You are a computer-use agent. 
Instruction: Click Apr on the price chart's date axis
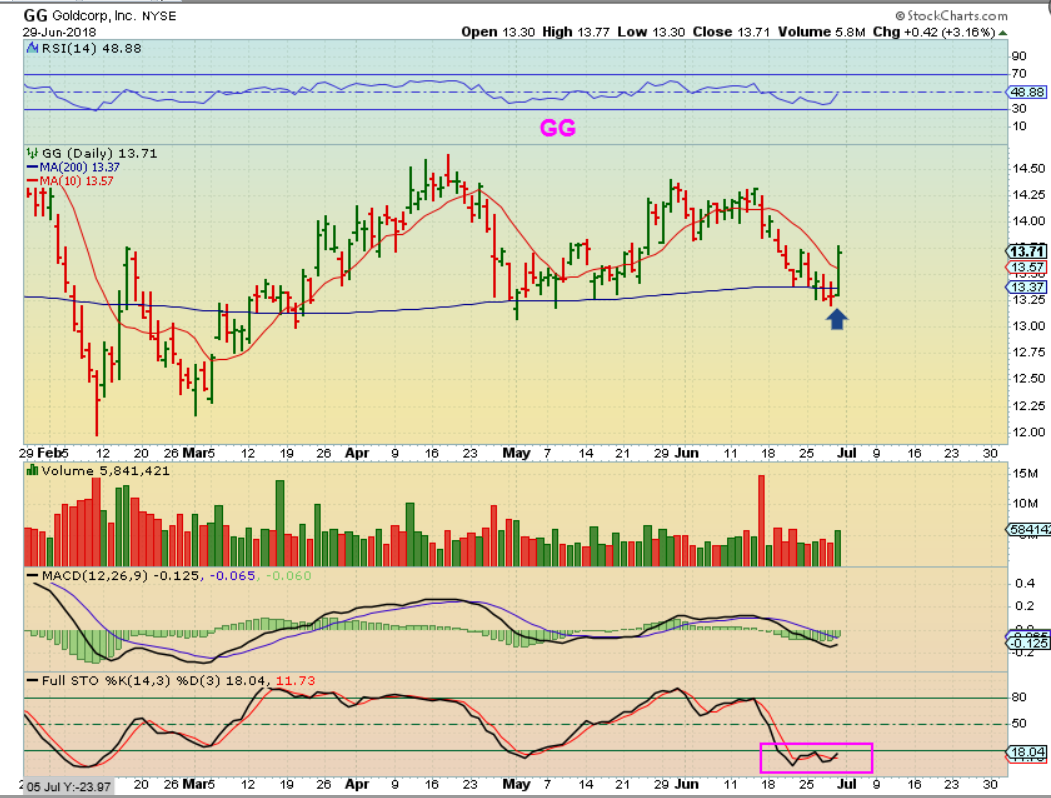tap(357, 453)
